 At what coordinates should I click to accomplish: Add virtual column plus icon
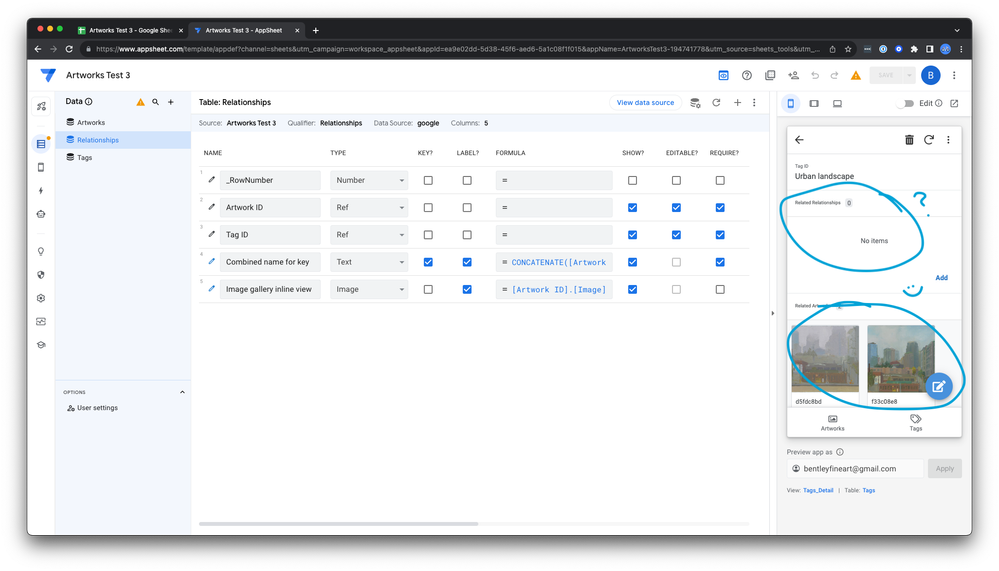tap(737, 103)
